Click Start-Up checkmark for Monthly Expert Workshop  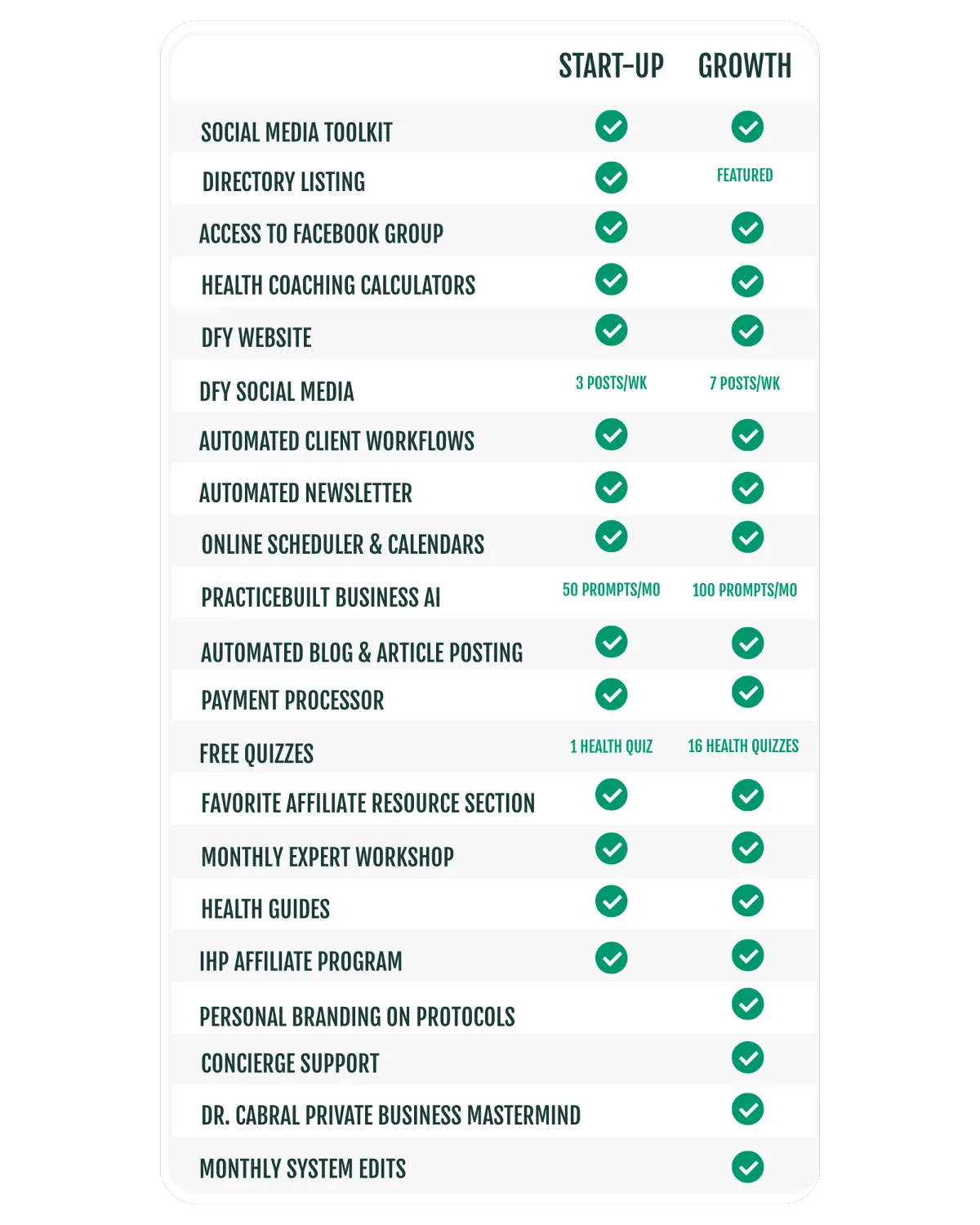[611, 849]
